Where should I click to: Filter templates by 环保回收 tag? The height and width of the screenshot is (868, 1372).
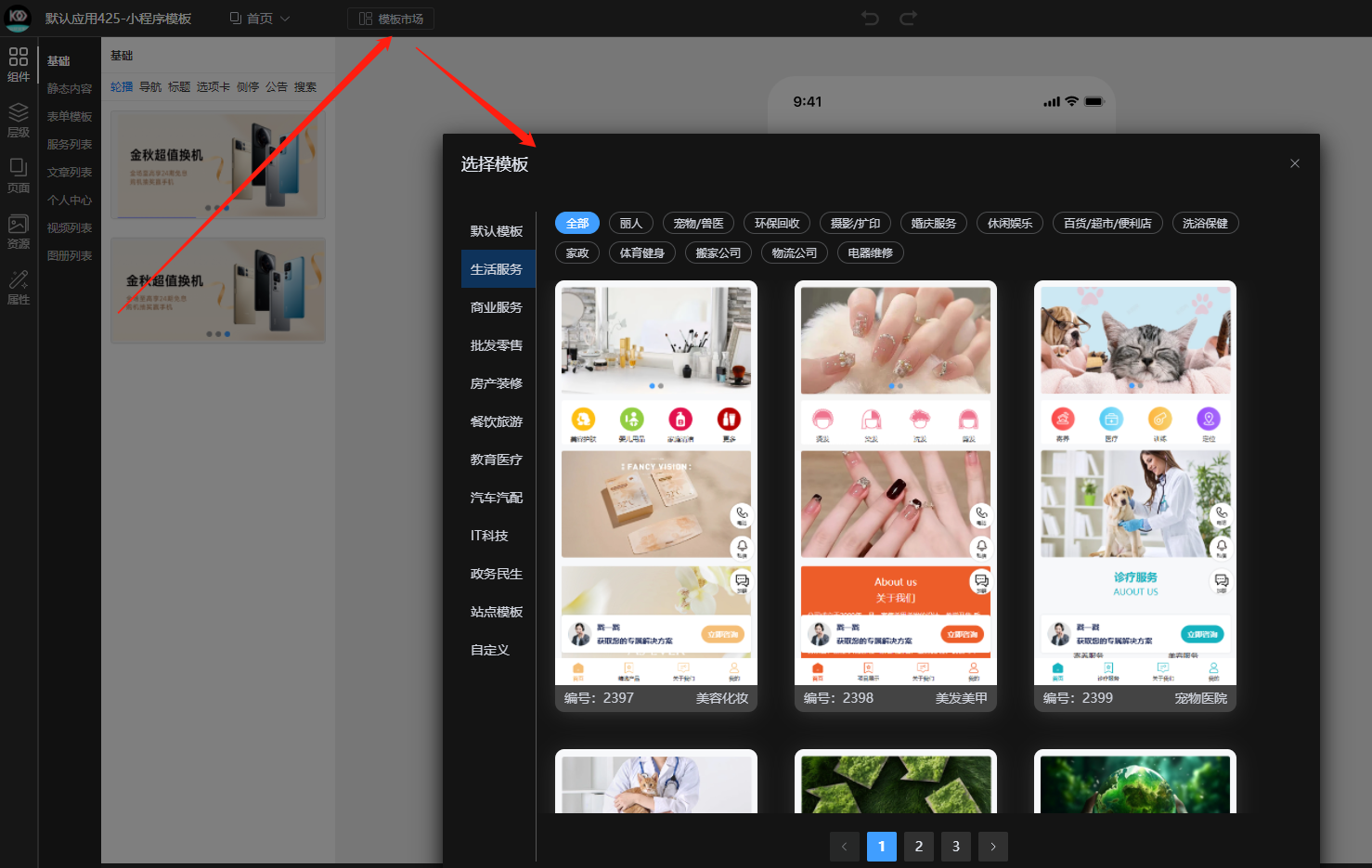click(x=777, y=223)
